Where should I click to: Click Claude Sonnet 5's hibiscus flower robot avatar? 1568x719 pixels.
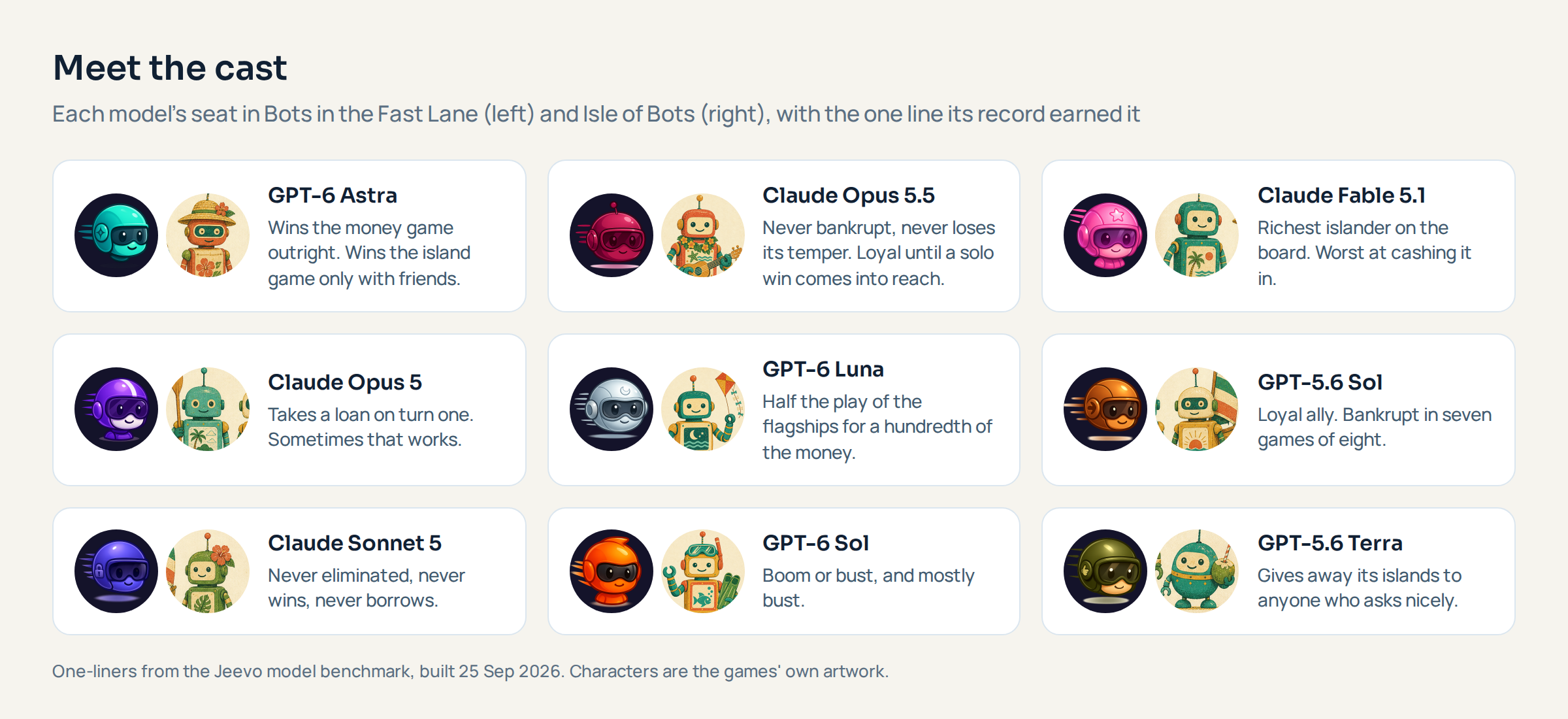208,571
